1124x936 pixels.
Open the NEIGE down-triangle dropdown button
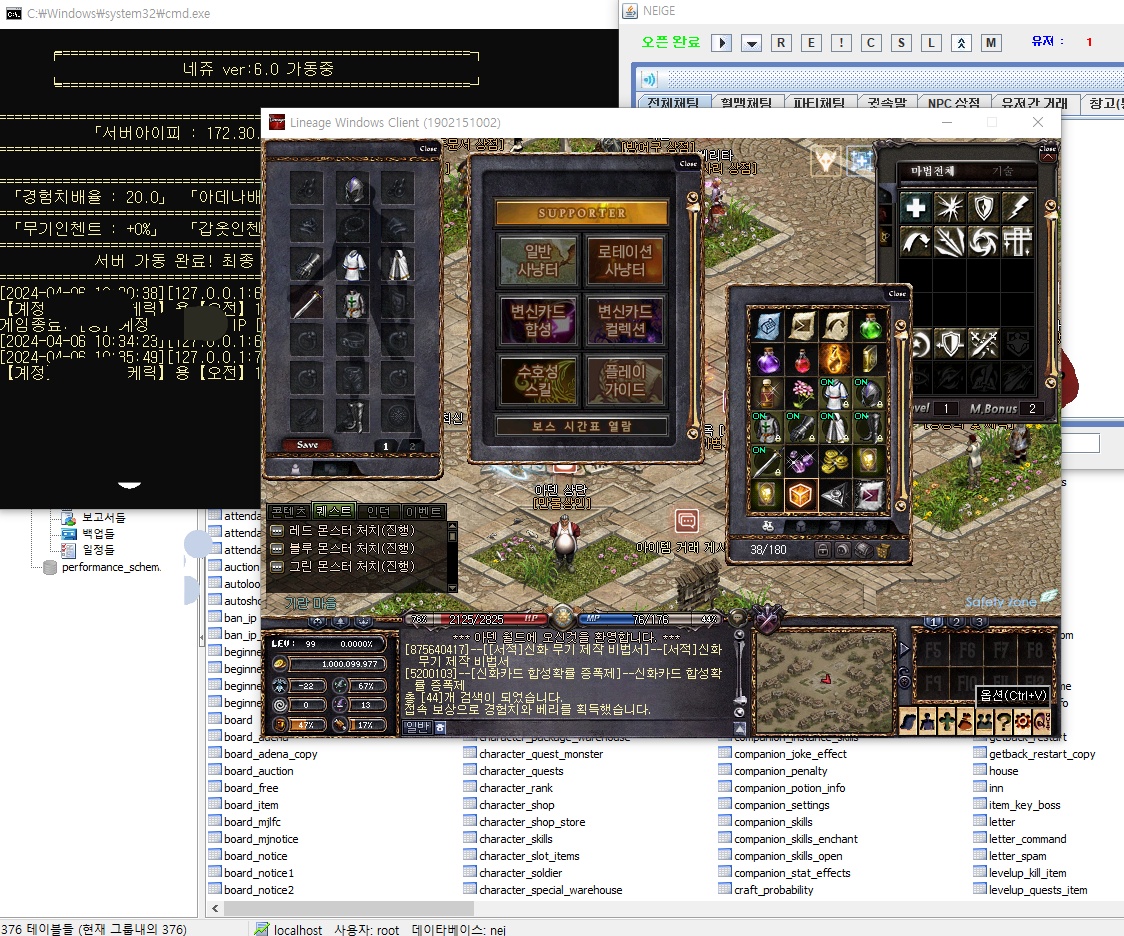(751, 43)
